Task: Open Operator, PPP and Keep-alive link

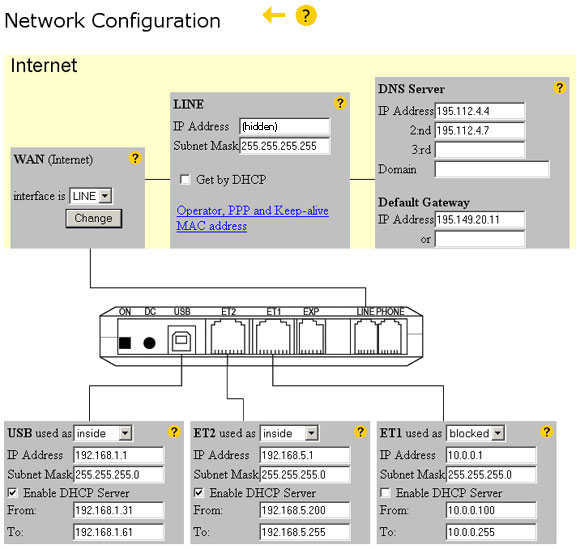Action: coord(253,210)
